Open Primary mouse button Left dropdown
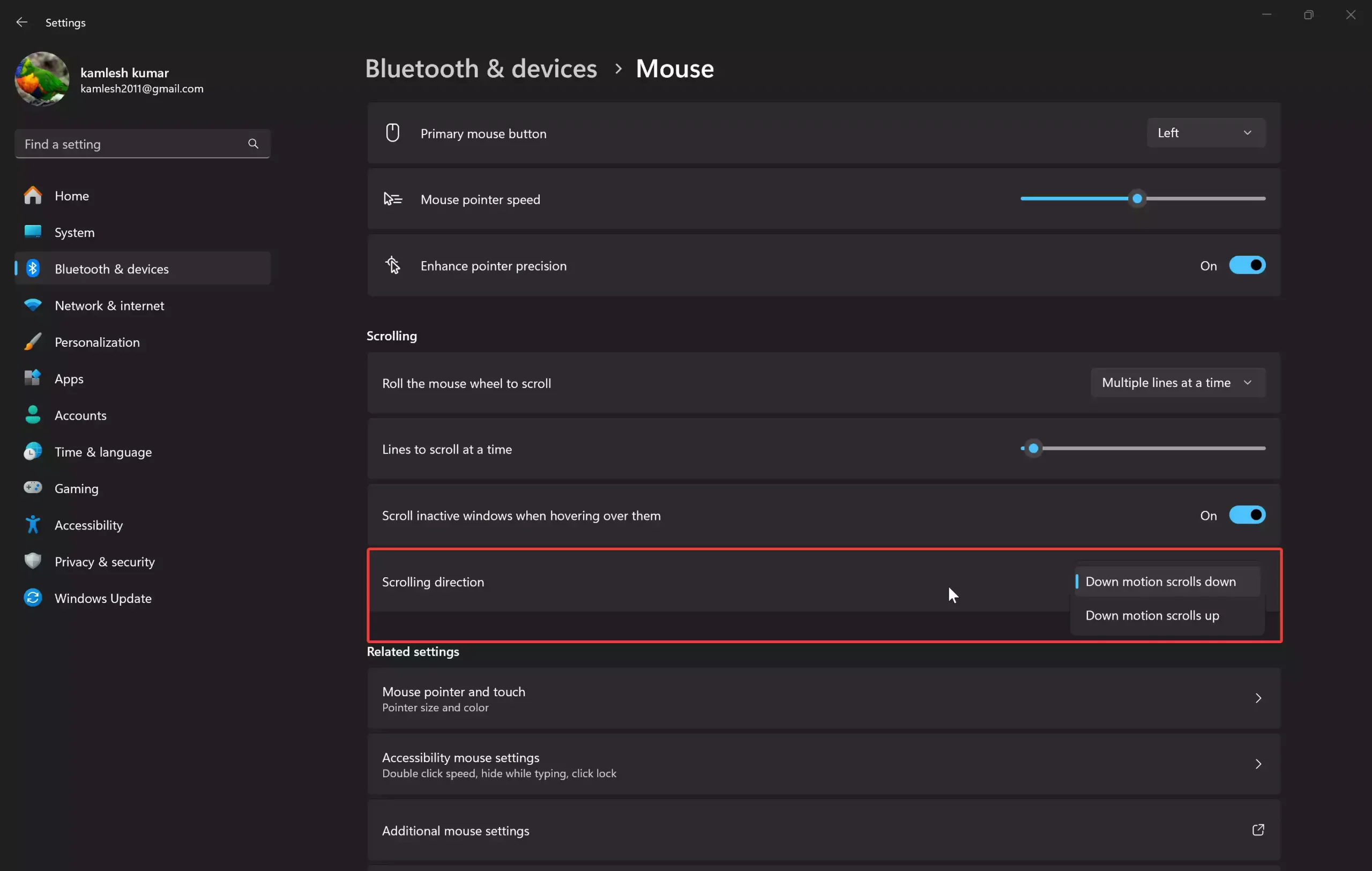This screenshot has height=871, width=1372. coord(1206,133)
